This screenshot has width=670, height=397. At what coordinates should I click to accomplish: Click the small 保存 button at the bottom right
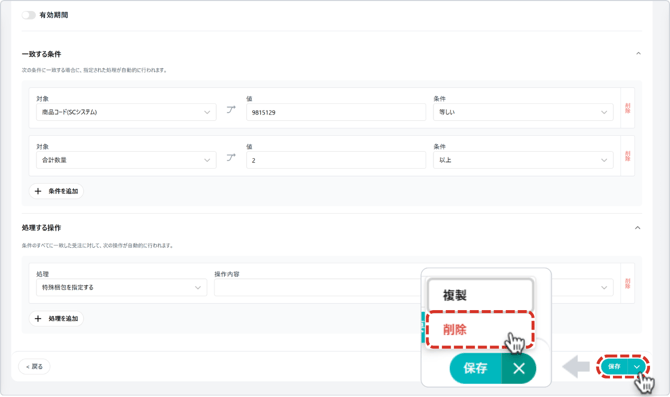614,367
